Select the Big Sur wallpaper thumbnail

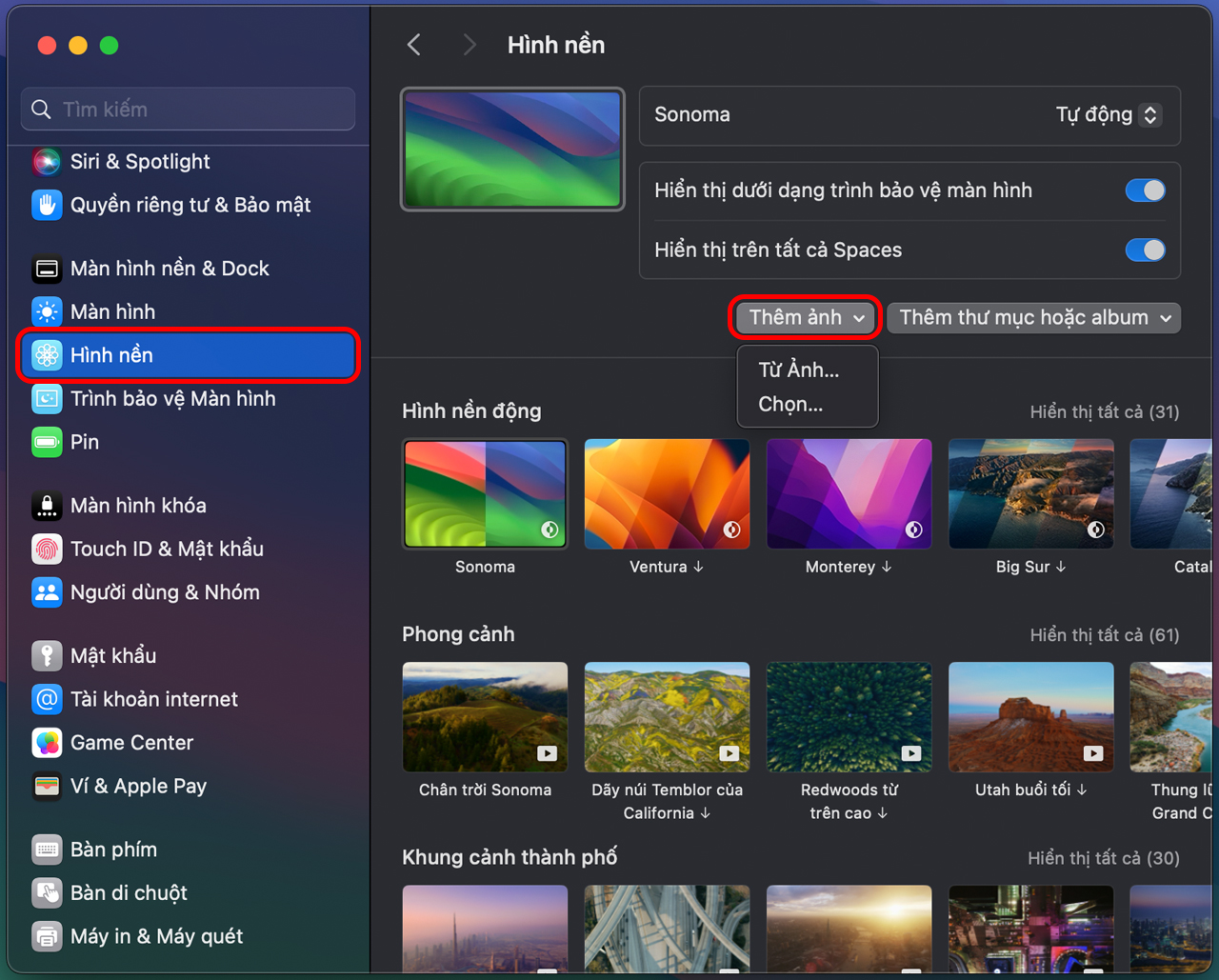point(1031,494)
